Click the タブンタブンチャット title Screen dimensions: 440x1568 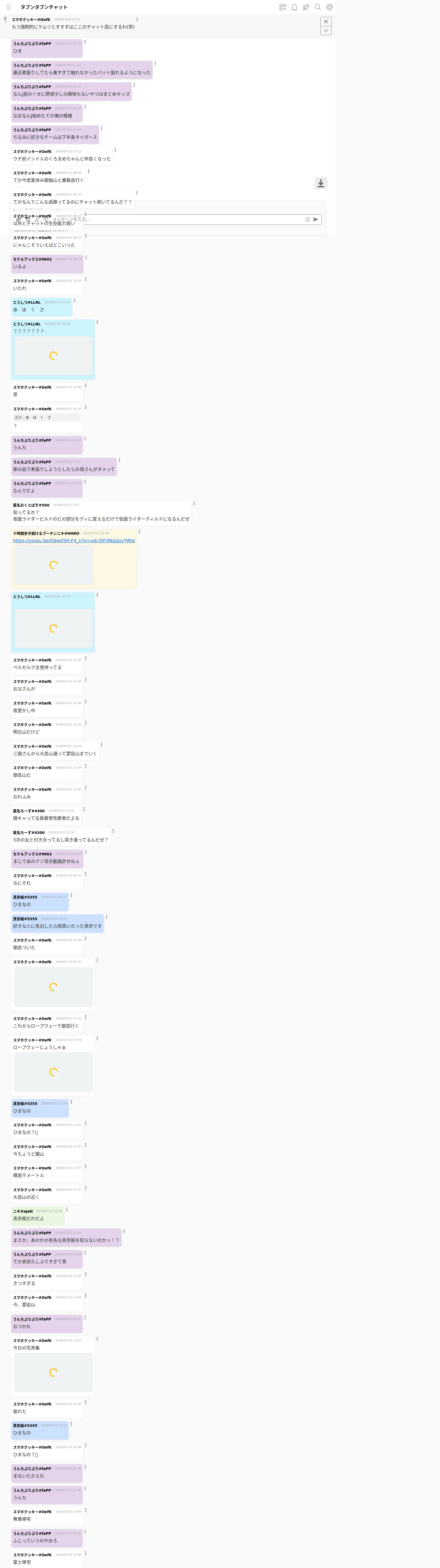44,7
